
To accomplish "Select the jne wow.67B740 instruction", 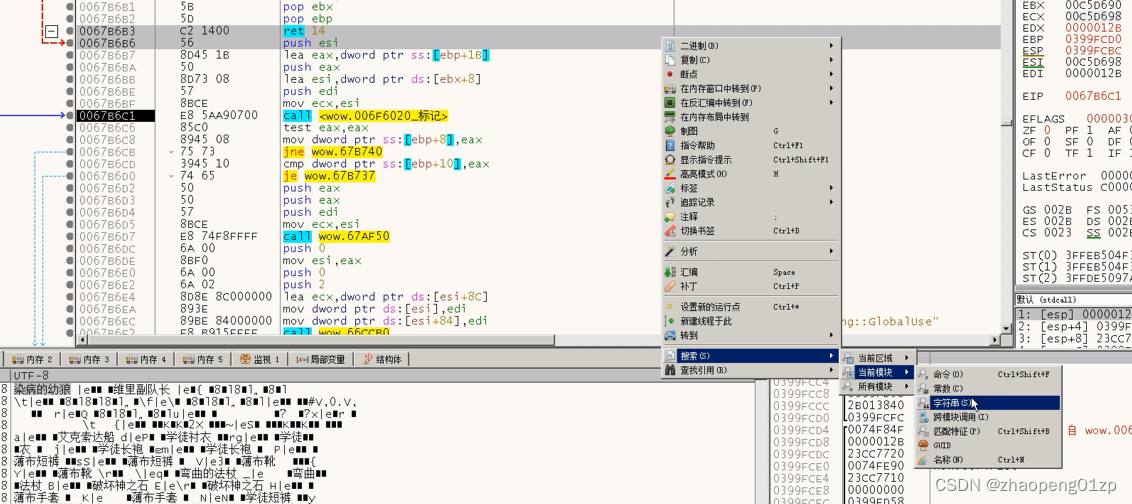I will [x=332, y=152].
